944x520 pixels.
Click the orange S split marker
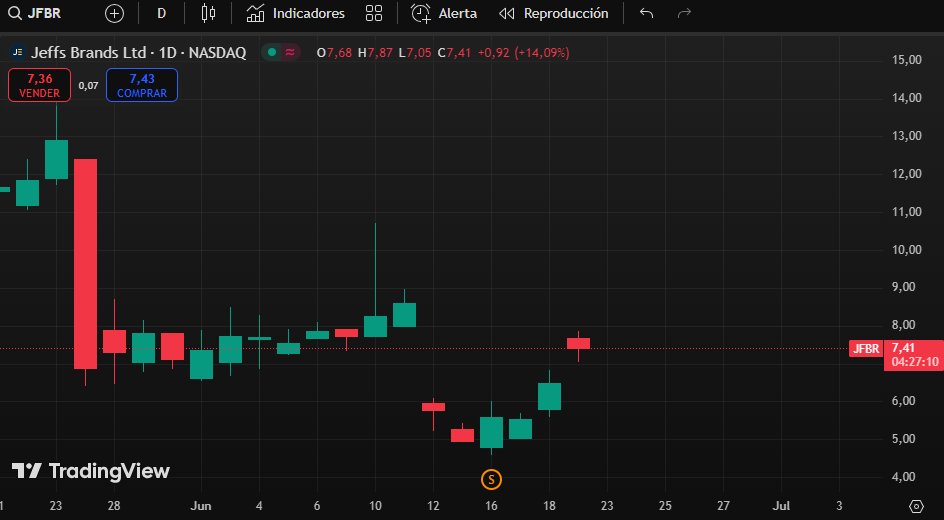491,480
